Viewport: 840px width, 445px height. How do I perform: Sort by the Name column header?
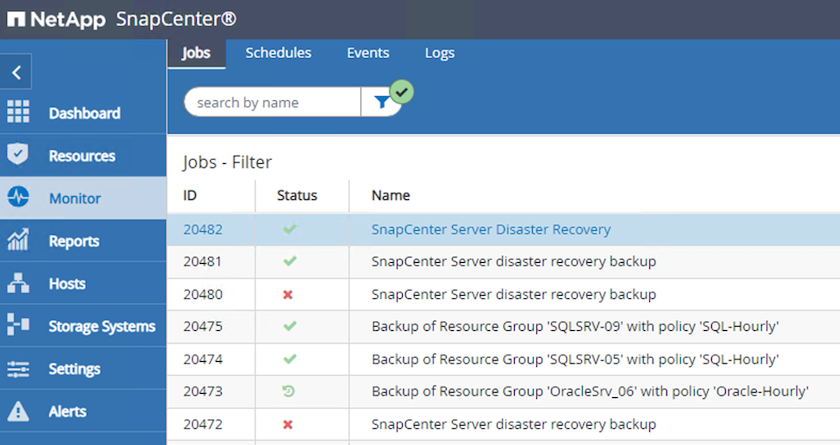391,195
